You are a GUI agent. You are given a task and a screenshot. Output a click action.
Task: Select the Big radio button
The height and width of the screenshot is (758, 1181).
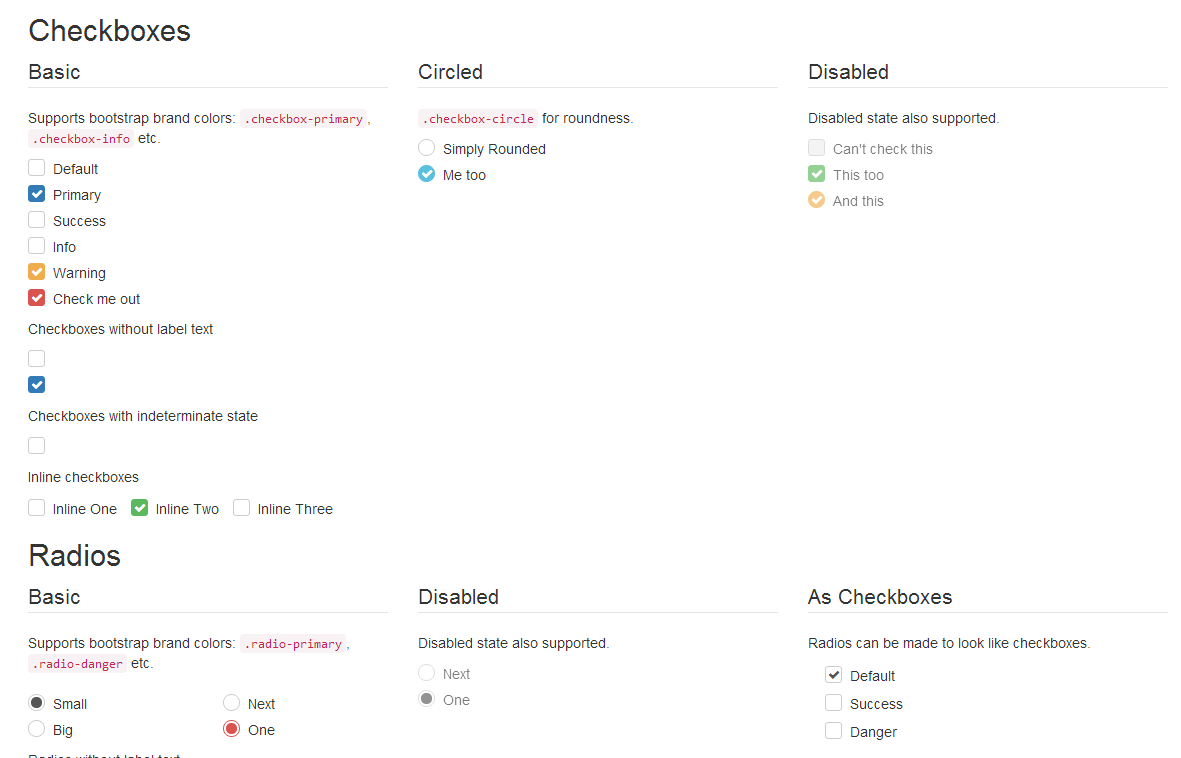36,729
